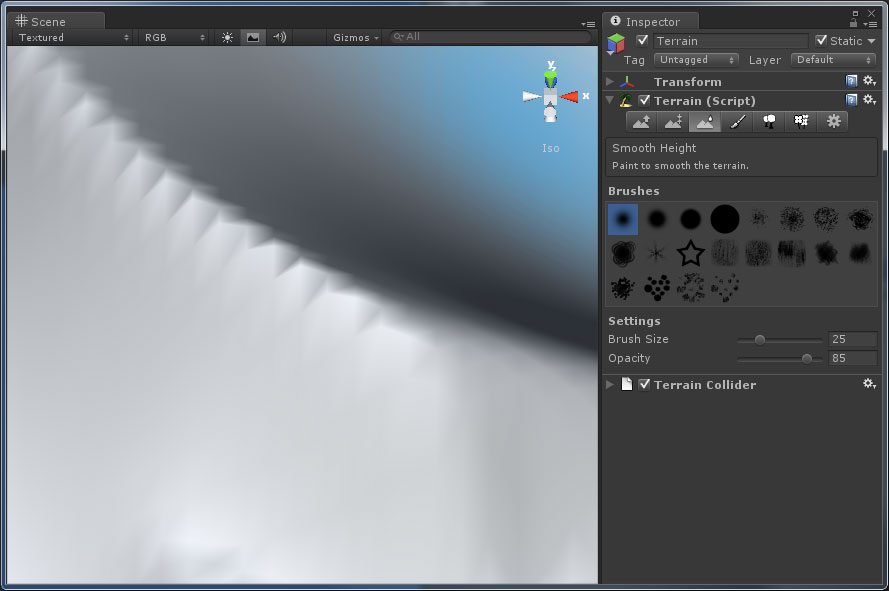Screen dimensions: 889x591
Task: Select the Smooth Height terrain tool
Action: [705, 121]
